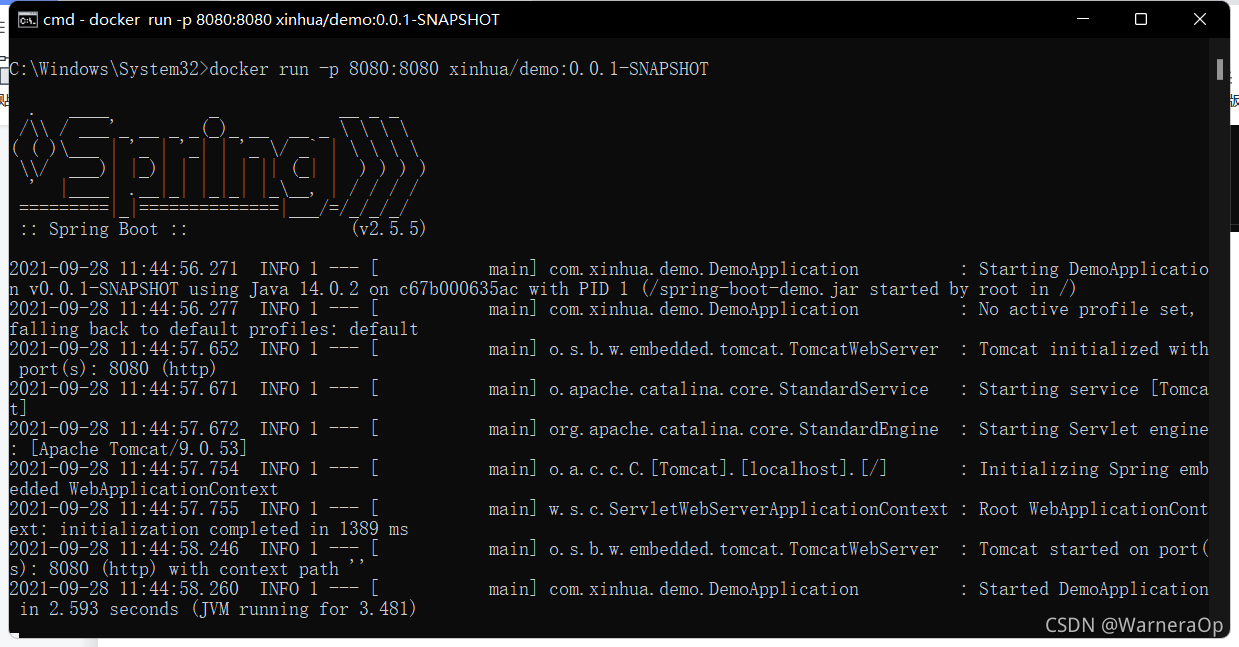The width and height of the screenshot is (1239, 647).
Task: Click the '(v2.5.5)' version text
Action: point(389,229)
